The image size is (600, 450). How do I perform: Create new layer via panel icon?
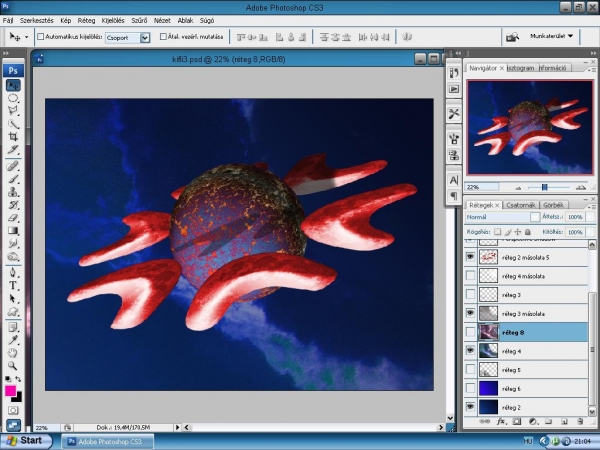click(x=564, y=422)
